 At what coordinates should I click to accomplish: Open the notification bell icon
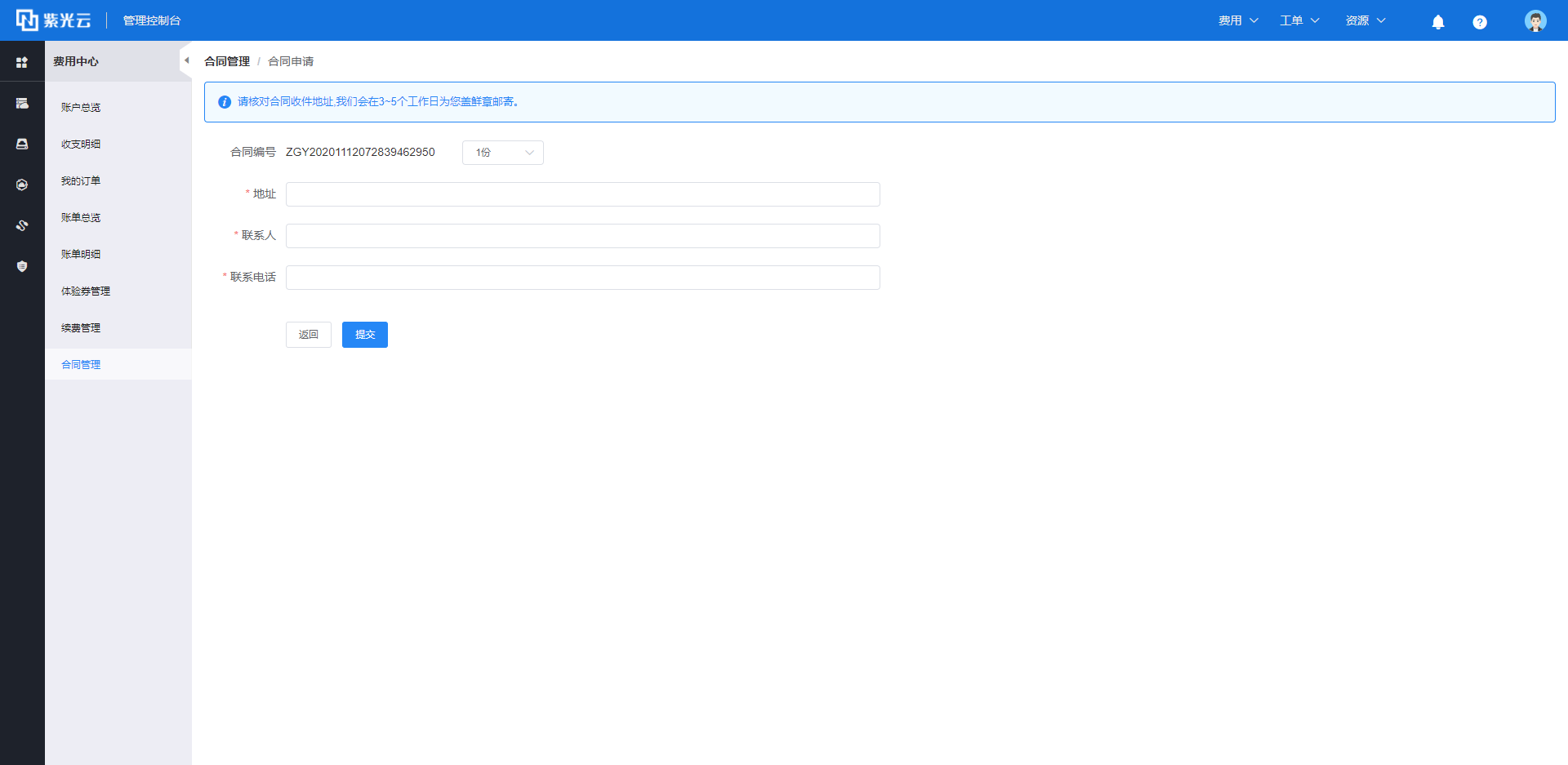coord(1438,22)
